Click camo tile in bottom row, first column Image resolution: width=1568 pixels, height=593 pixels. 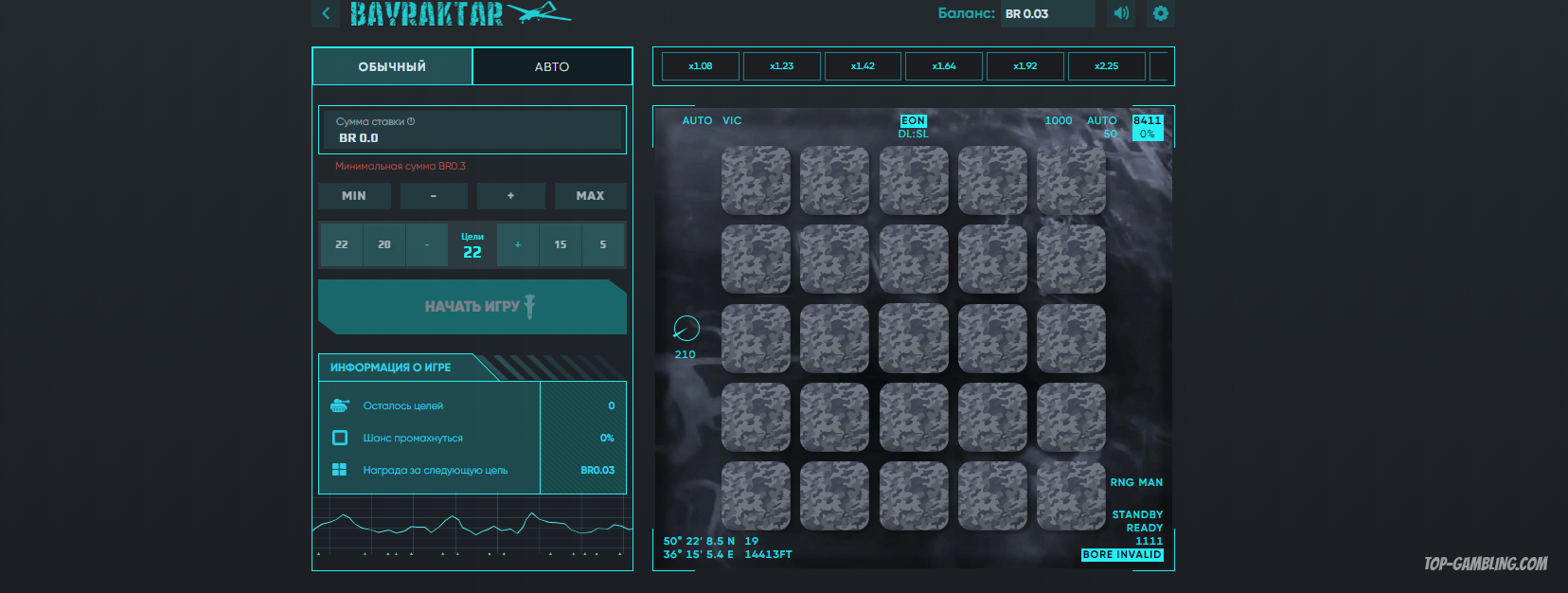click(756, 495)
